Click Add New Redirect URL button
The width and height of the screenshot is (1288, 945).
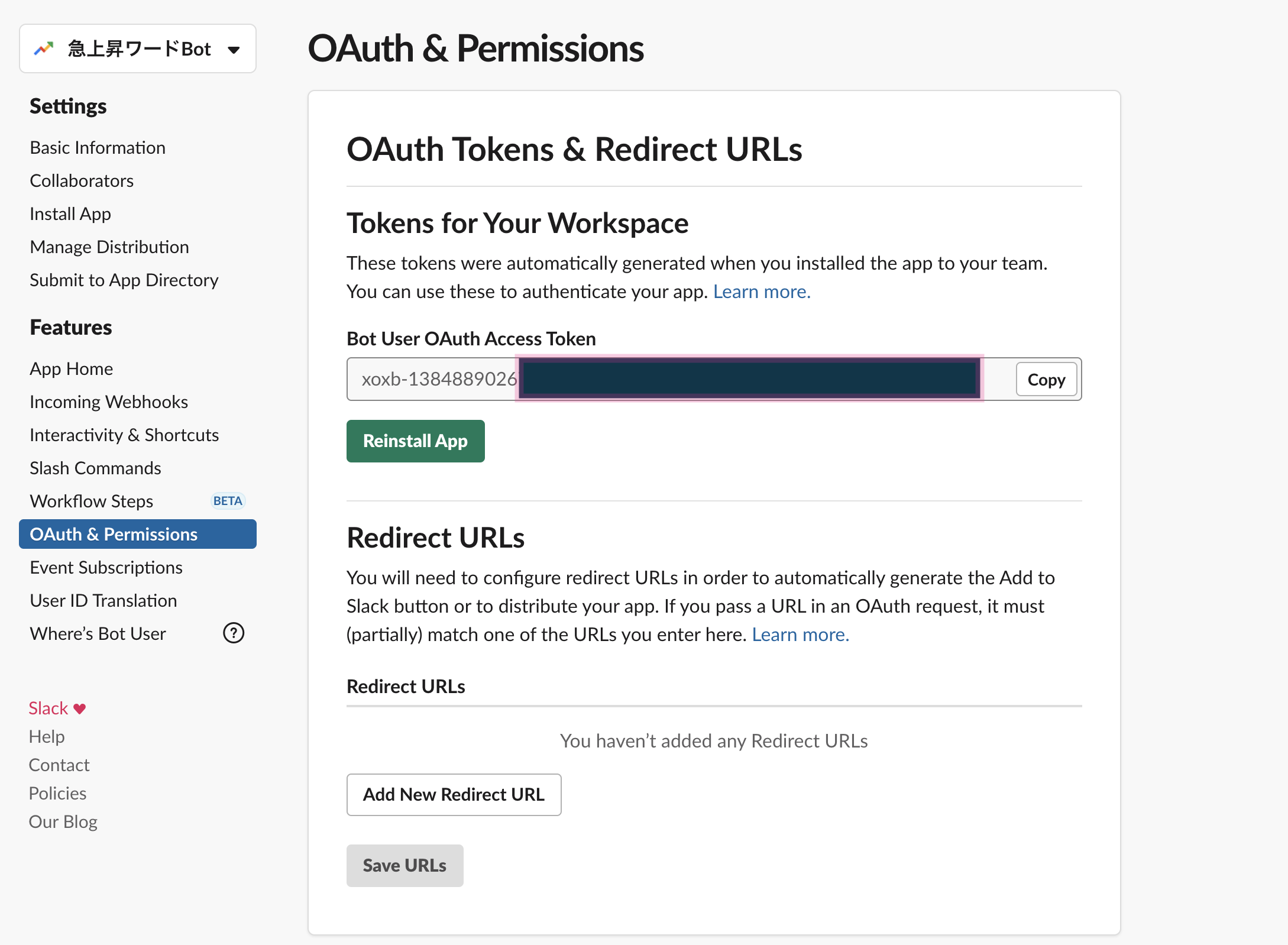coord(454,795)
